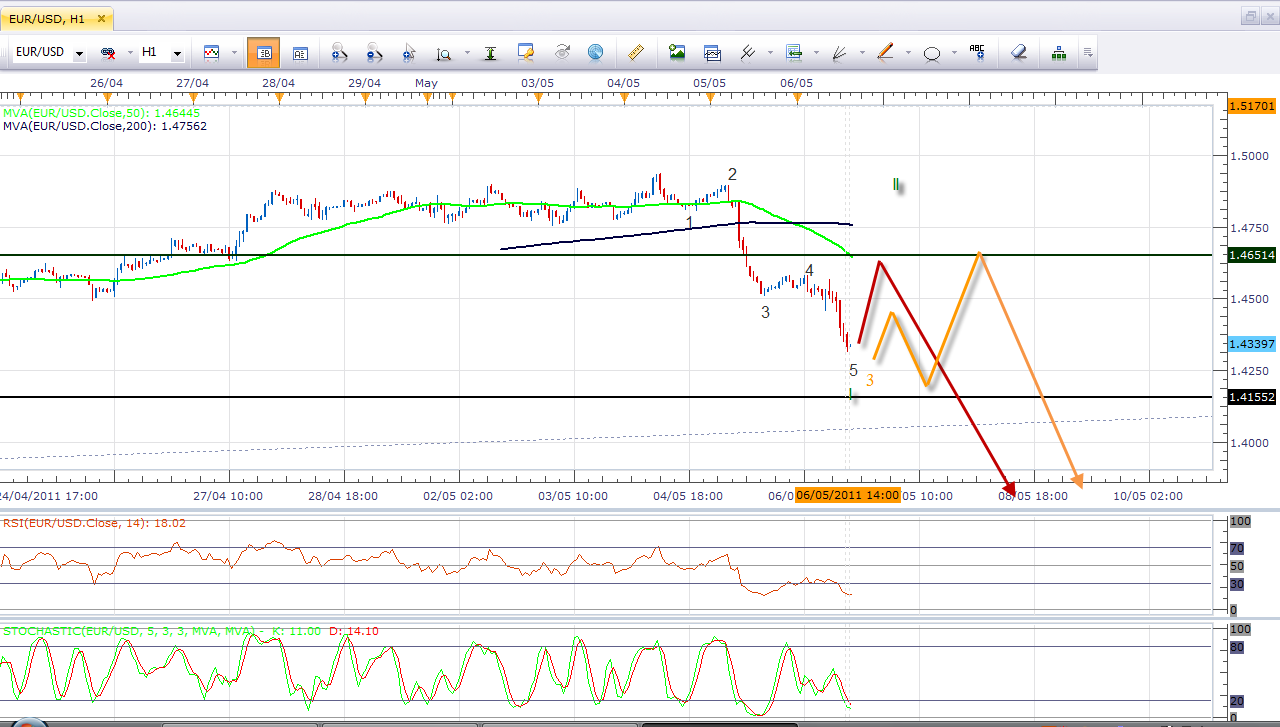The image size is (1280, 727).
Task: Click the chart template window icon
Action: [x=713, y=53]
